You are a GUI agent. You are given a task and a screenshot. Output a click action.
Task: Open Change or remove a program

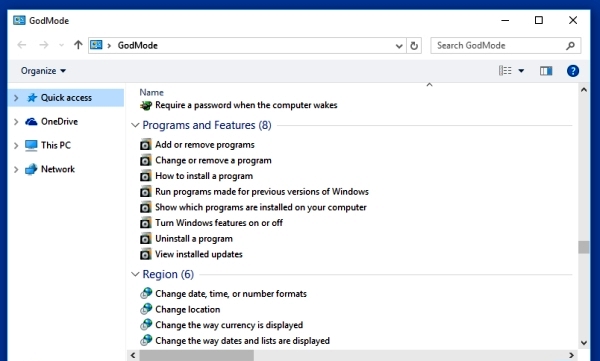213,160
